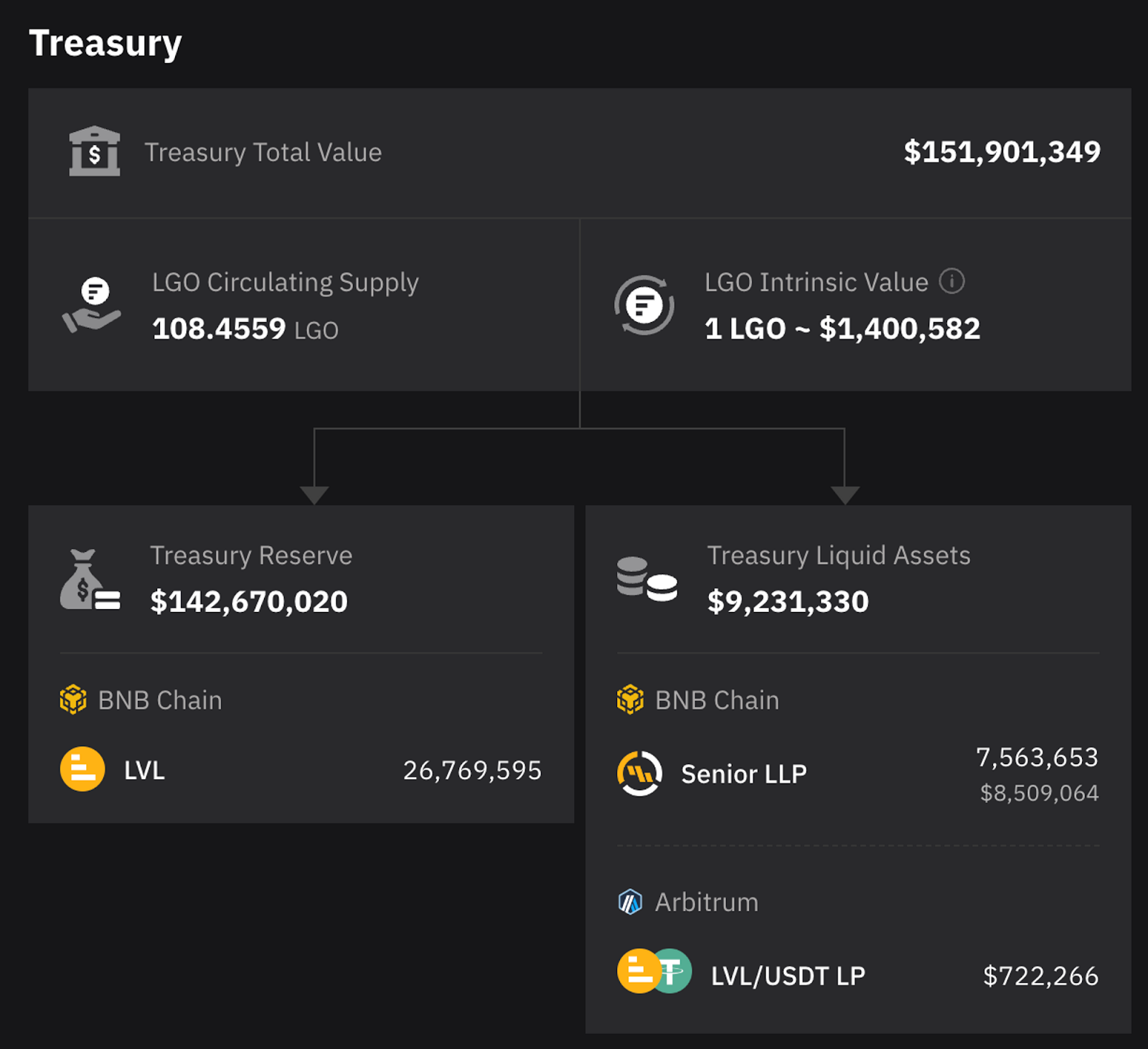
Task: Open the LGO Intrinsic Value info tooltip
Action: coord(952,281)
